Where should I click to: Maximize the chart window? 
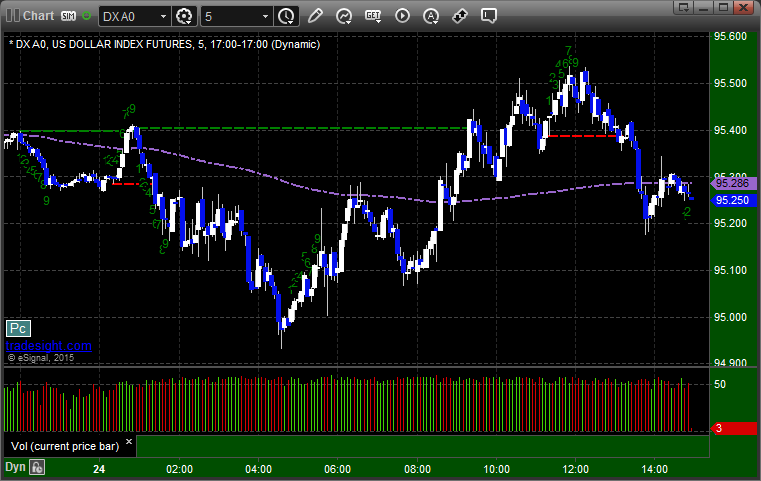point(723,7)
